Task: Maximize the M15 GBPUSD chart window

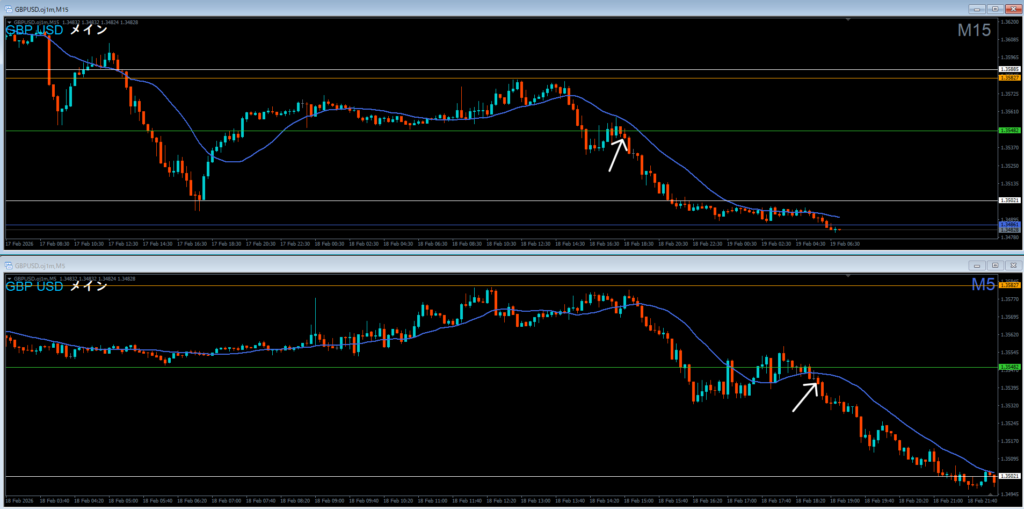Action: tap(996, 9)
